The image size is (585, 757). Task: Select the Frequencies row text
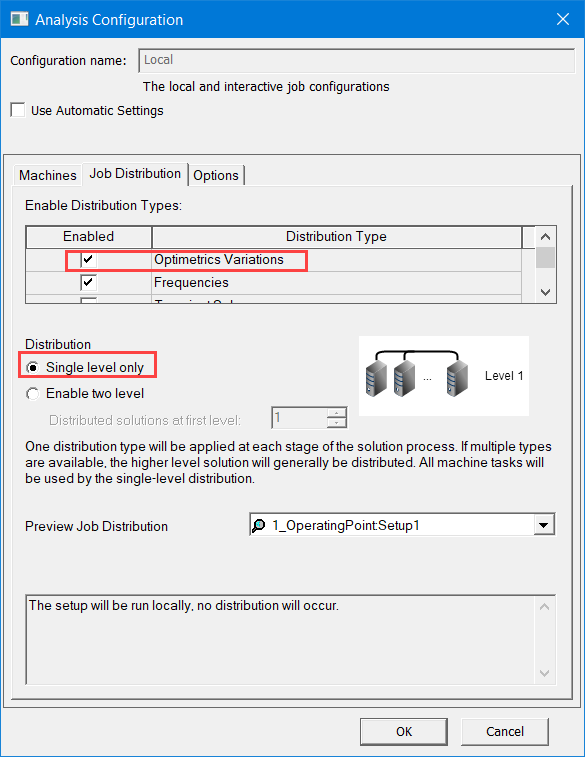coord(191,282)
